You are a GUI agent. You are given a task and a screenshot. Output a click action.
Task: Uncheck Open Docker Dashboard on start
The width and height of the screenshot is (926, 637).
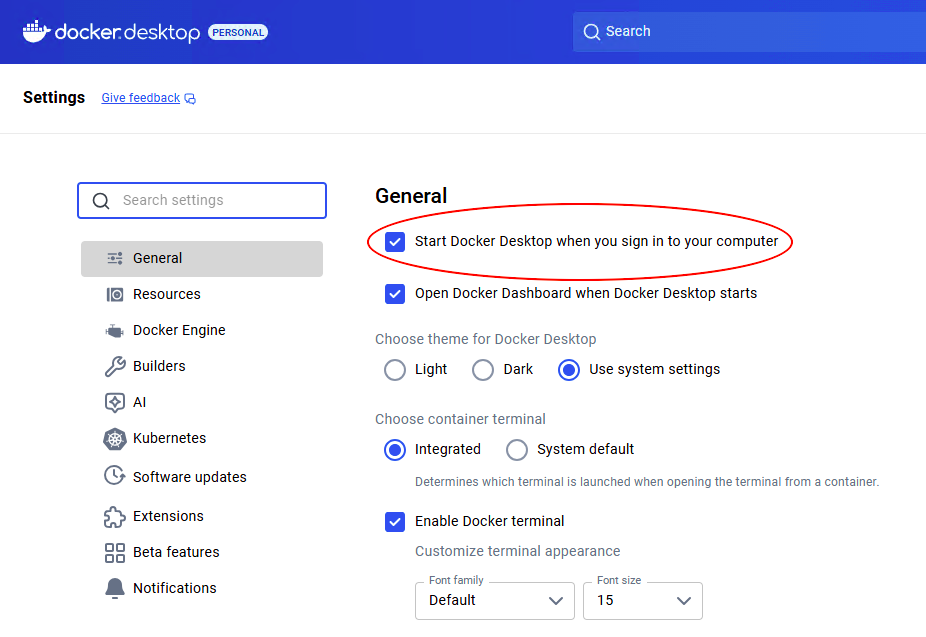click(395, 293)
